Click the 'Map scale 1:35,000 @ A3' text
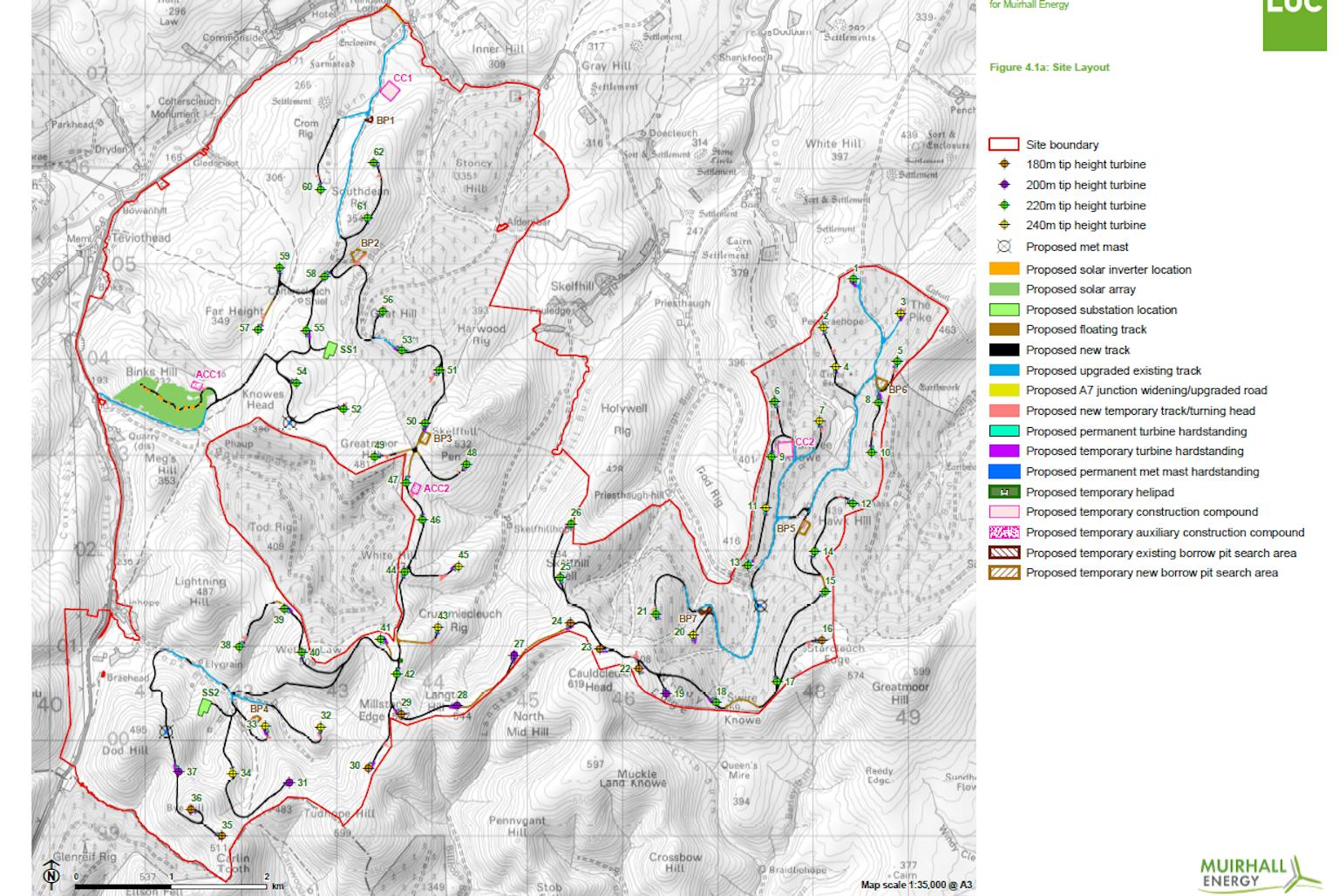The width and height of the screenshot is (1339, 896). click(916, 885)
